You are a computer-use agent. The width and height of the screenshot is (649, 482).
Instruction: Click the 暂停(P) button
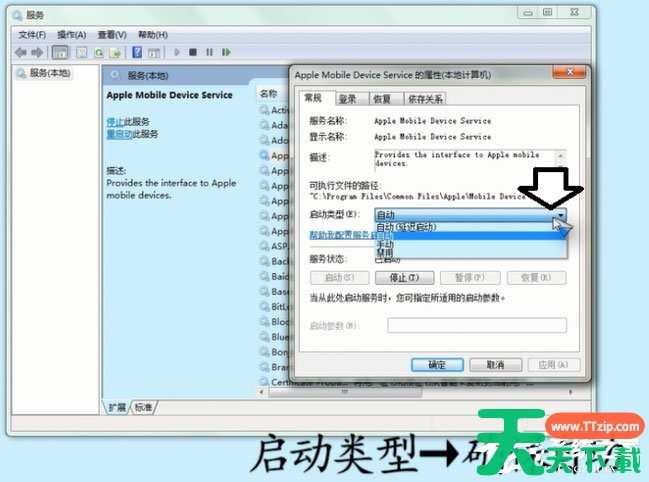470,278
